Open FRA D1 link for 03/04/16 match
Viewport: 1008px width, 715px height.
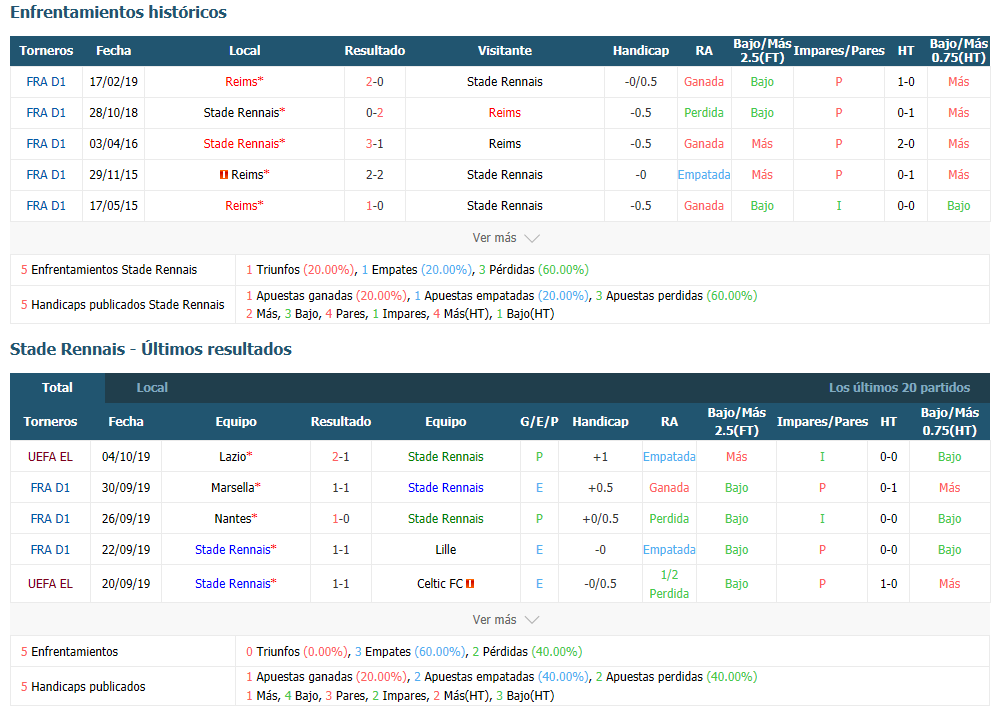pyautogui.click(x=46, y=144)
